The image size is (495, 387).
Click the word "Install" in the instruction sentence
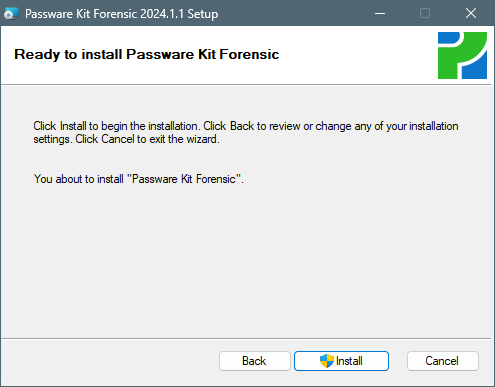(x=73, y=126)
